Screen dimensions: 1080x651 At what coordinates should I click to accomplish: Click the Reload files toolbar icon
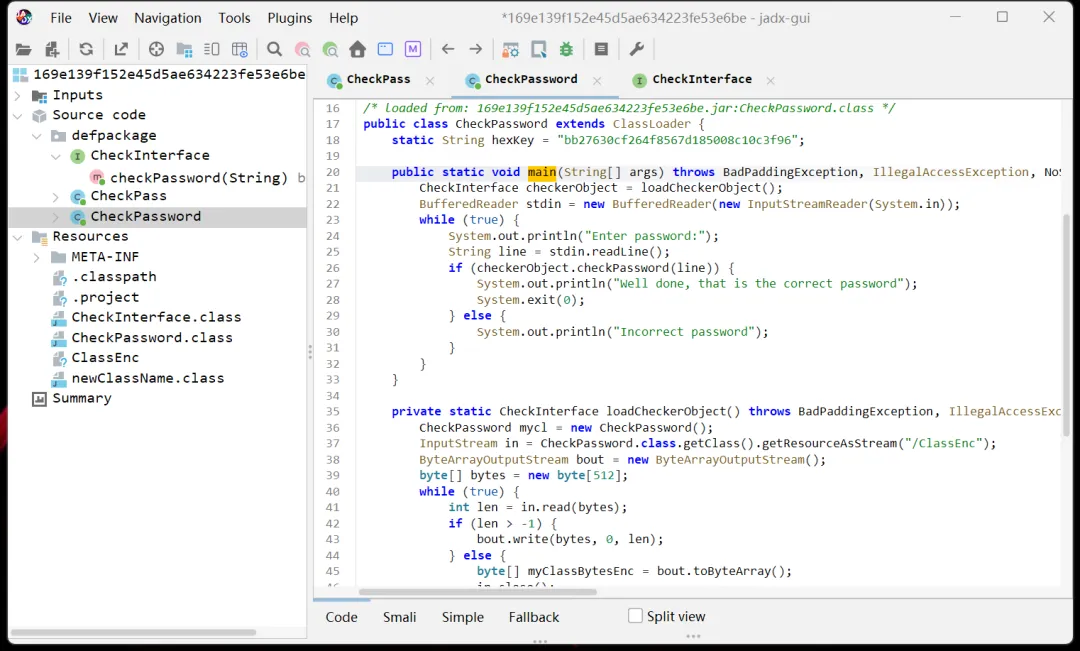click(x=86, y=49)
